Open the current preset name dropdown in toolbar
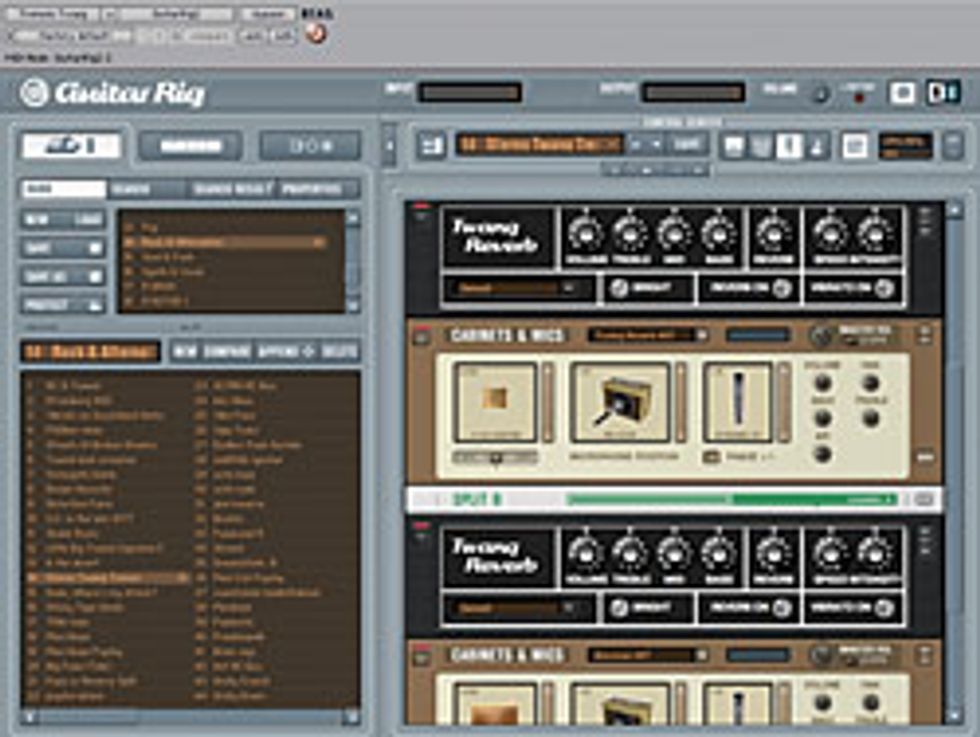This screenshot has height=737, width=980. [538, 145]
